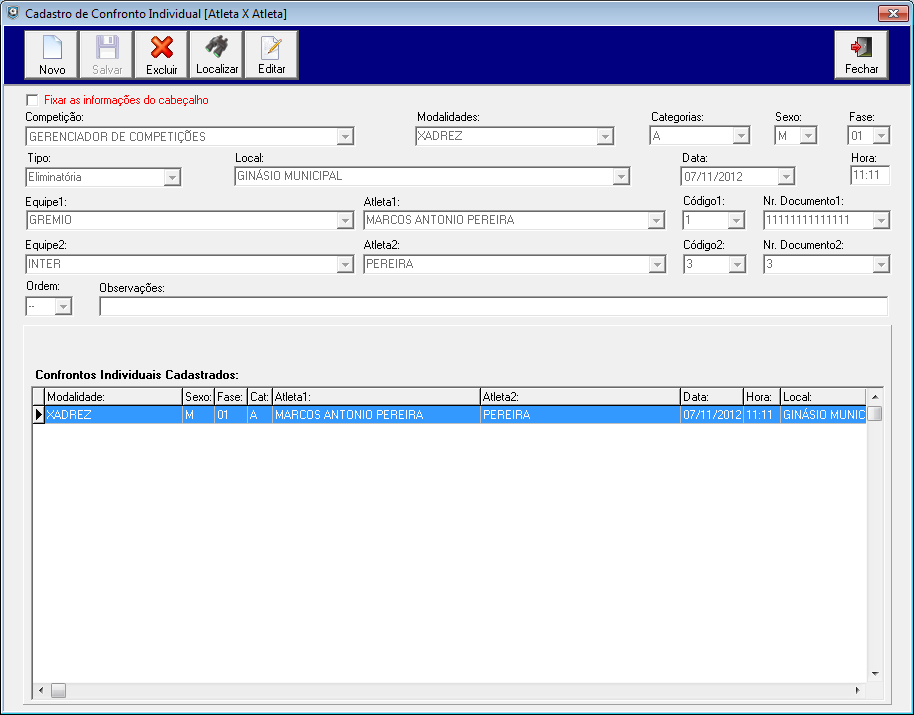Open the Tipo dropdown showing Eliminatória

coord(172,177)
